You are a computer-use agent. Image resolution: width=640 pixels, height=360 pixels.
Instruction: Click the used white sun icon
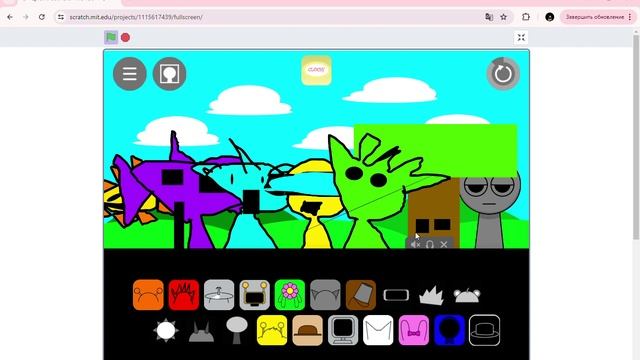coord(166,330)
